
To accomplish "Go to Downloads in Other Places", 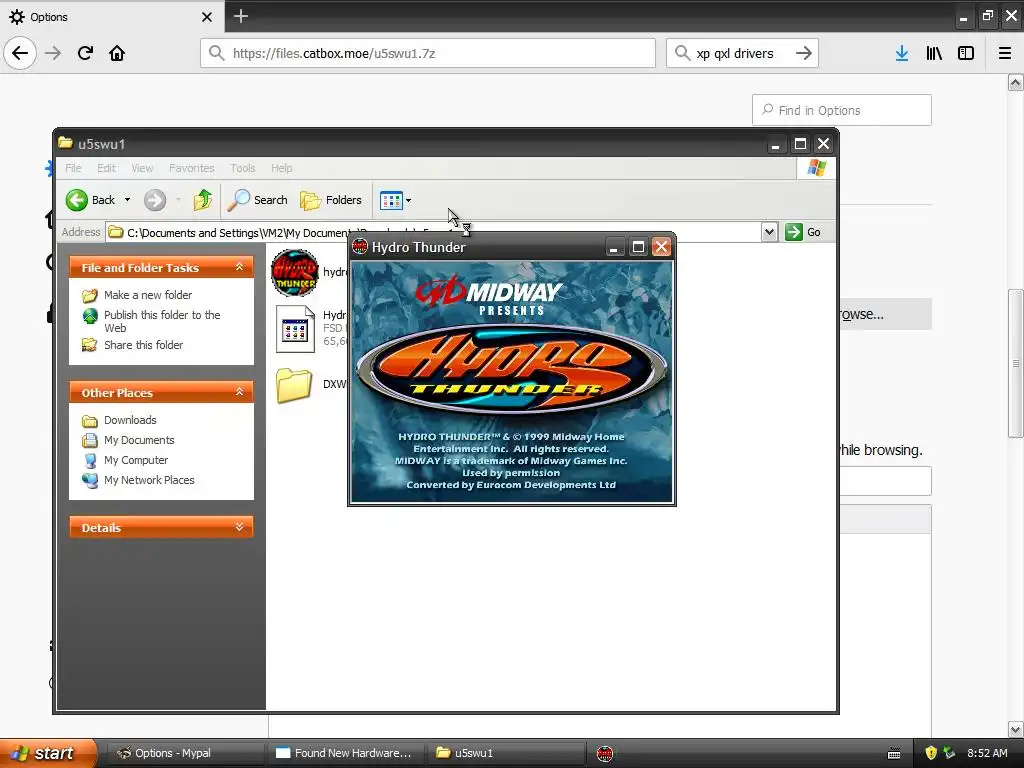I will [x=130, y=420].
